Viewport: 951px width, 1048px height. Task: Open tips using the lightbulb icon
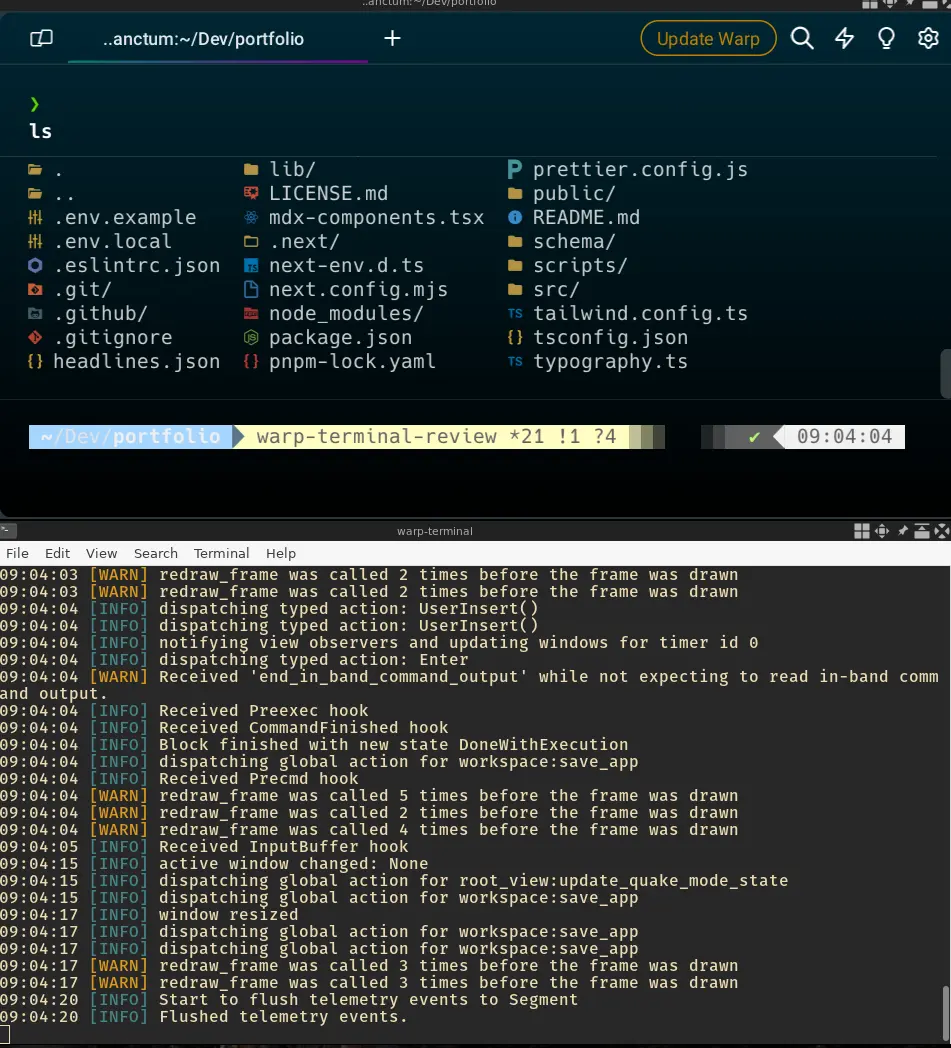tap(886, 37)
